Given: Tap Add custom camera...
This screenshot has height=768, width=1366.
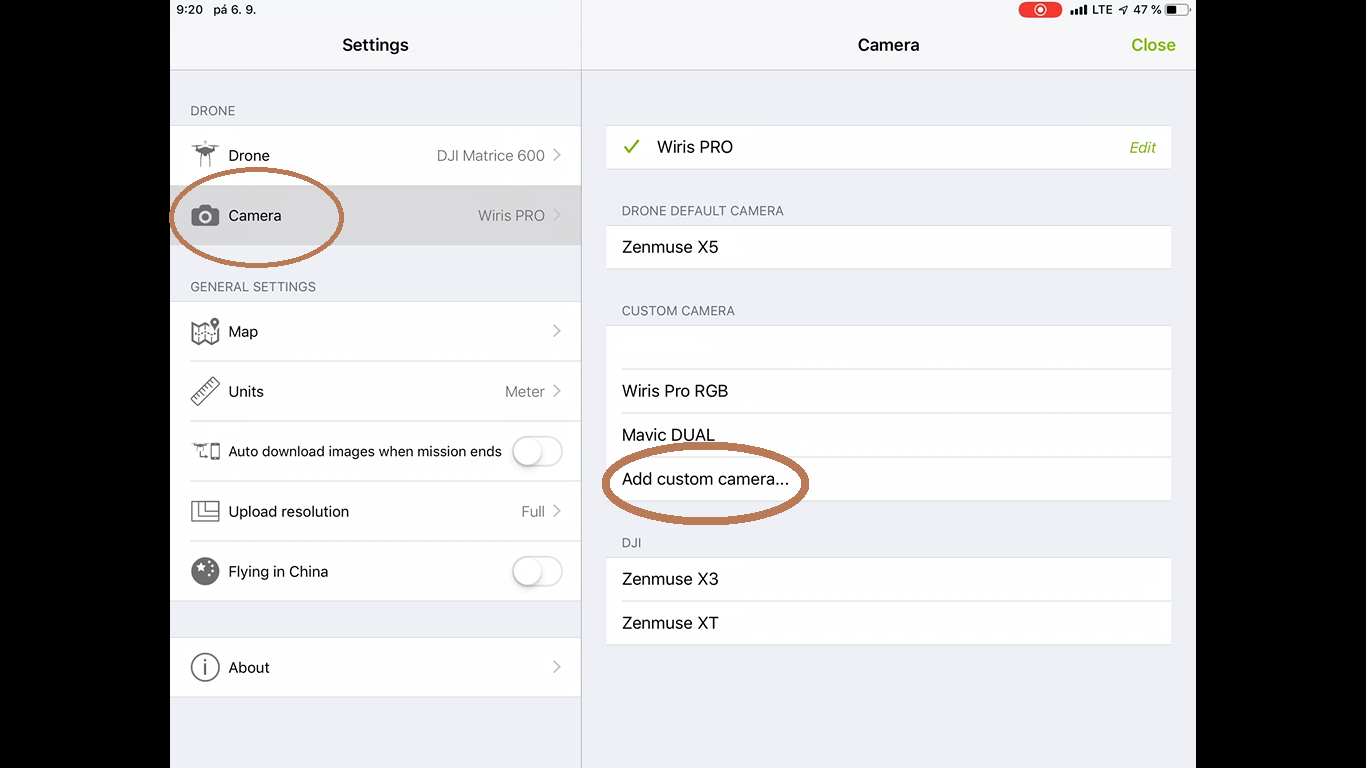Looking at the screenshot, I should pyautogui.click(x=888, y=479).
